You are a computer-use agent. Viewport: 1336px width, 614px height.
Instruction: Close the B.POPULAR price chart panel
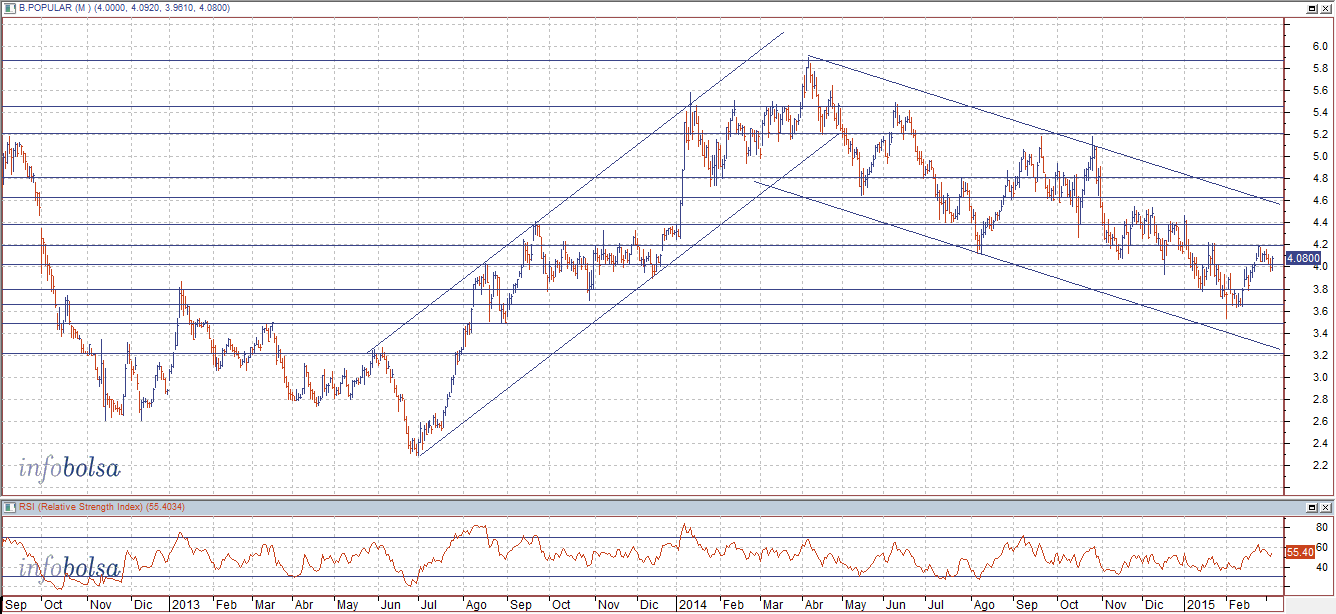click(1325, 7)
